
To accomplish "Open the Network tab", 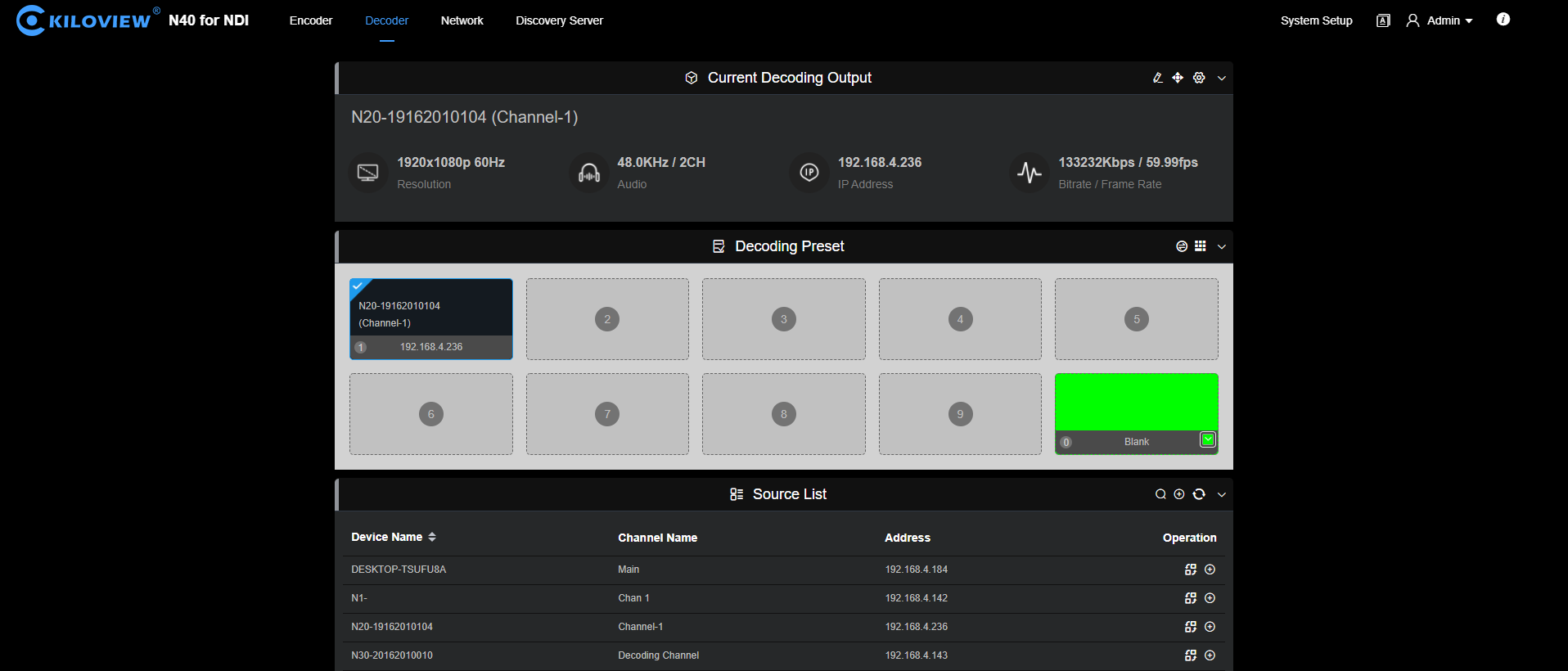I will coord(462,20).
